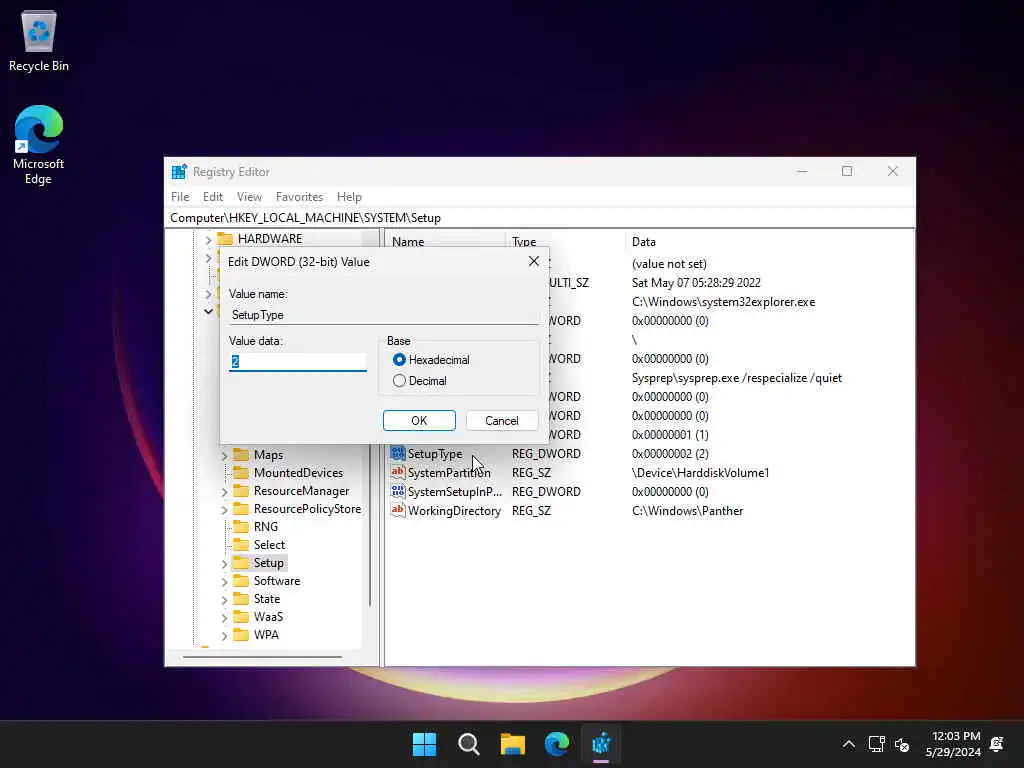Click the ResourcePolicyStore folder icon
The image size is (1024, 768).
(x=241, y=509)
